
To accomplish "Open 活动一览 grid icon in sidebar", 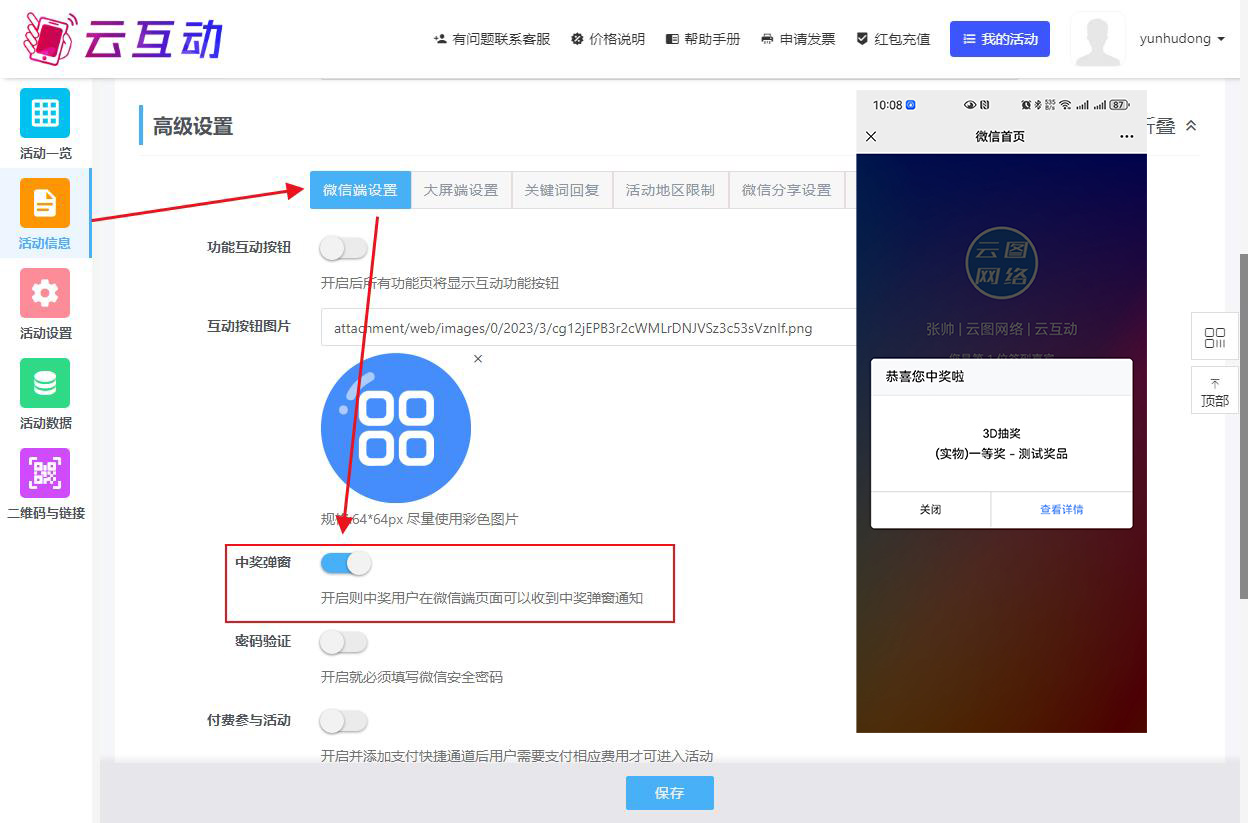I will click(x=45, y=113).
